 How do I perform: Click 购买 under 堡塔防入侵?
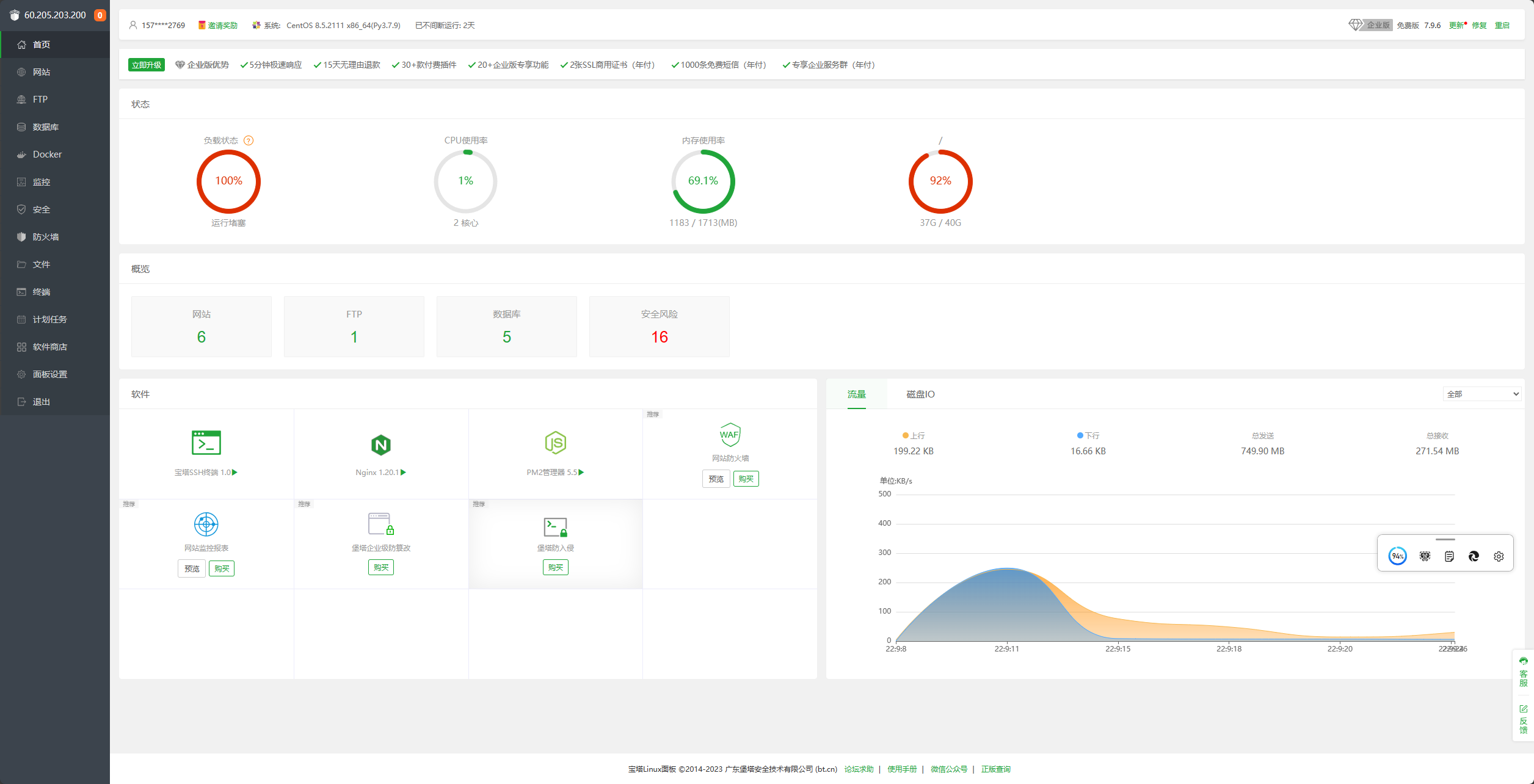(x=556, y=567)
